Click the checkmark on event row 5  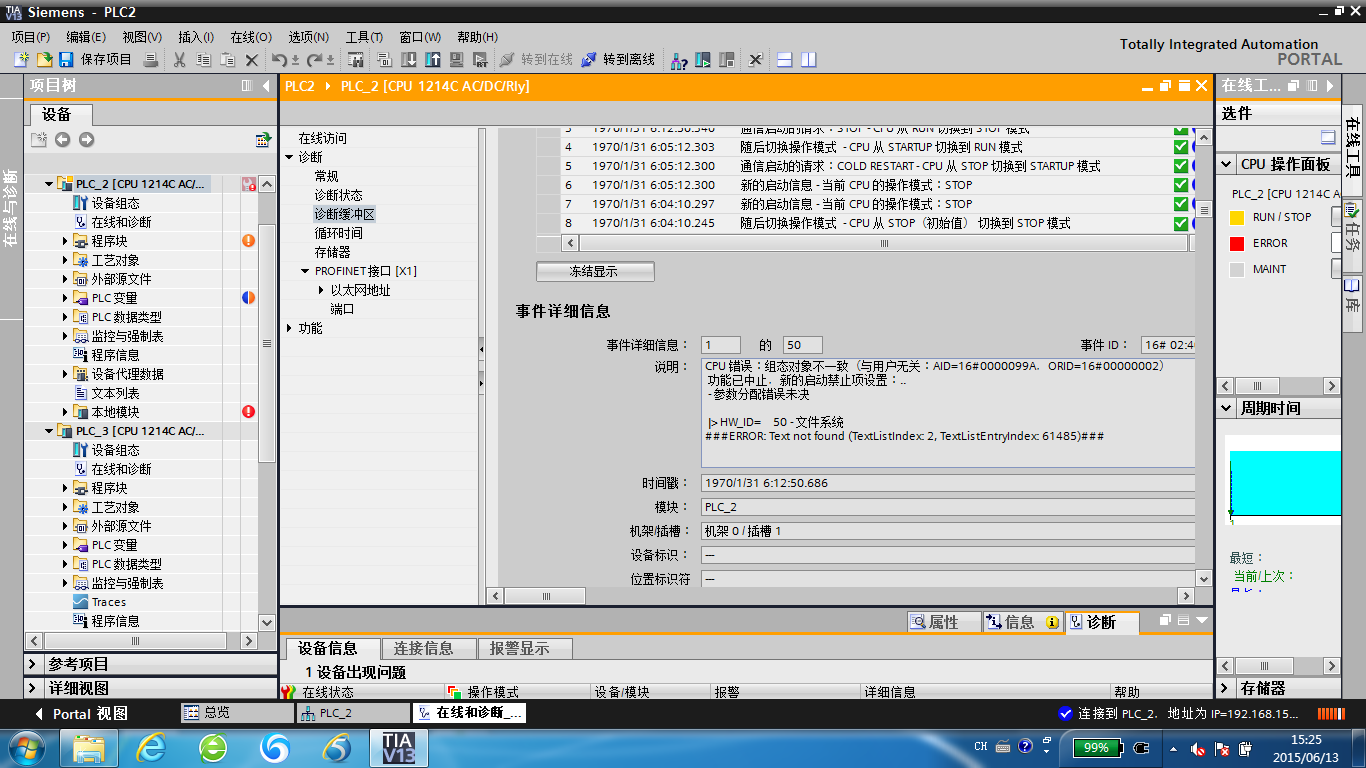1181,166
